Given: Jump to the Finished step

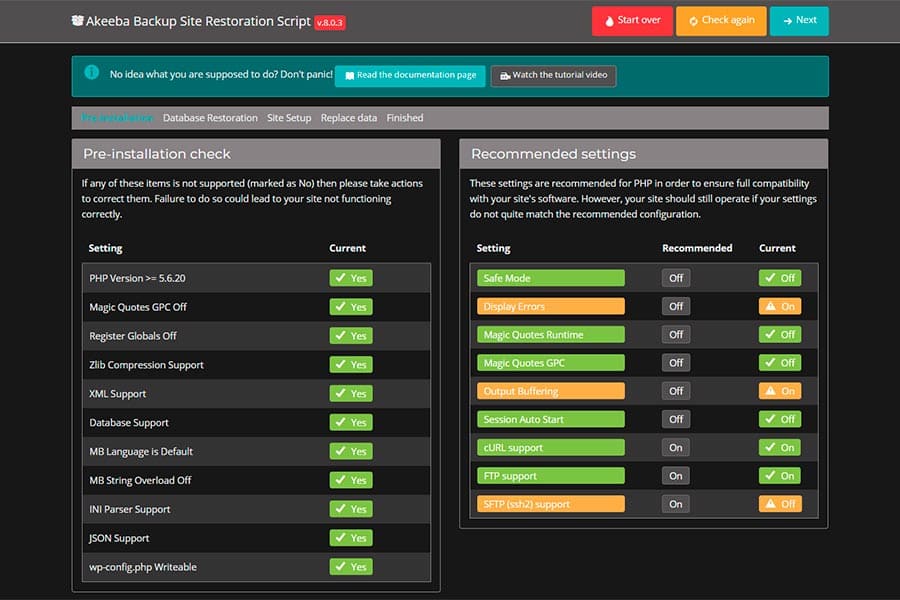Looking at the screenshot, I should coord(405,118).
